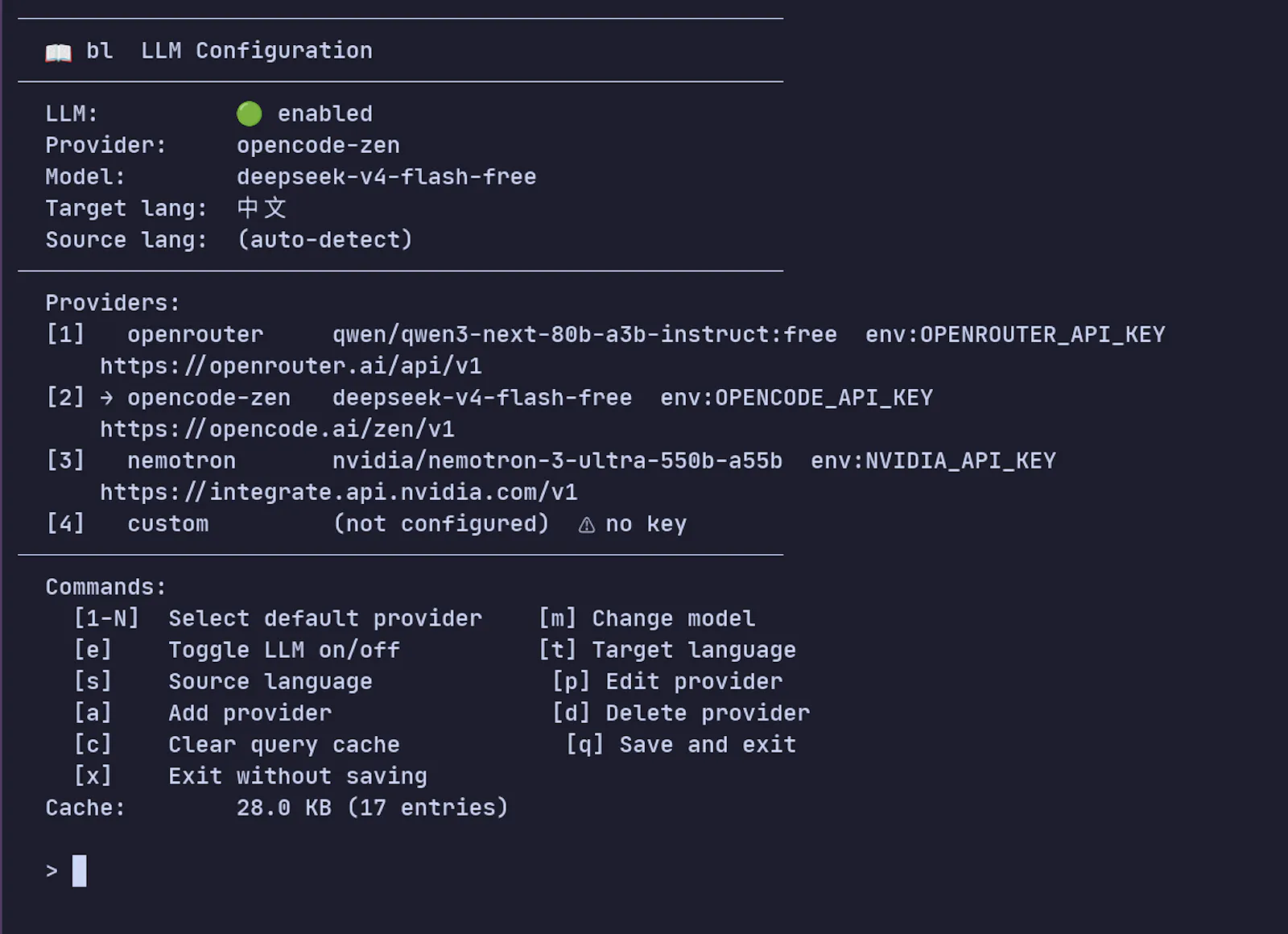Image resolution: width=1288 pixels, height=934 pixels.
Task: Click the Cache: label
Action: pos(85,808)
